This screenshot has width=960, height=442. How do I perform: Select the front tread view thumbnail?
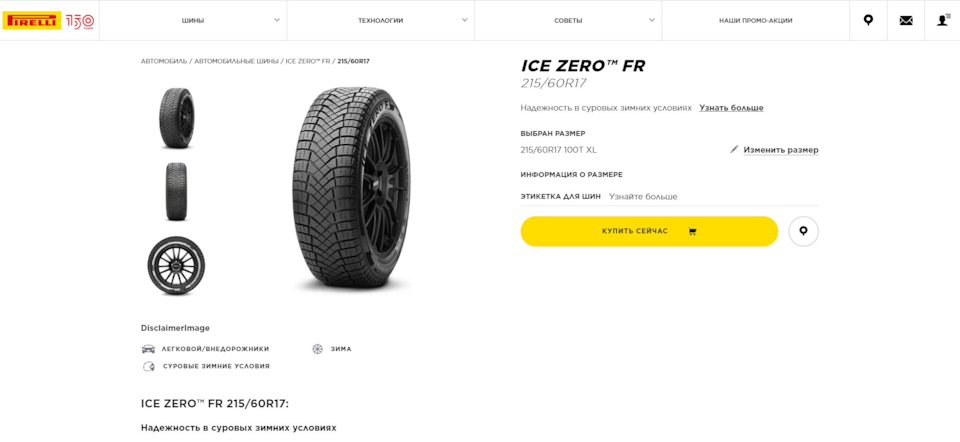point(176,192)
